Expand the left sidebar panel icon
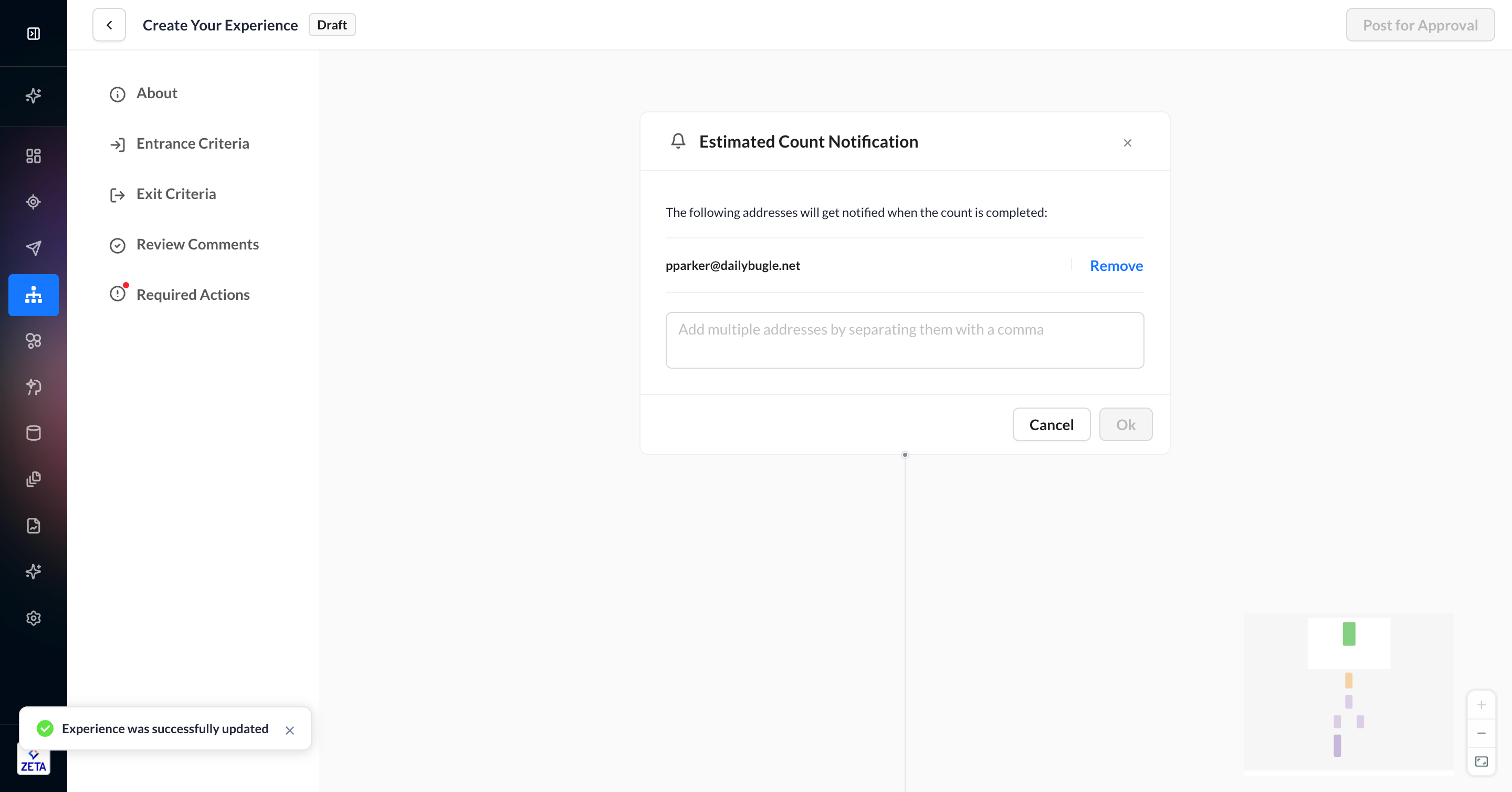This screenshot has height=792, width=1512. tap(34, 34)
